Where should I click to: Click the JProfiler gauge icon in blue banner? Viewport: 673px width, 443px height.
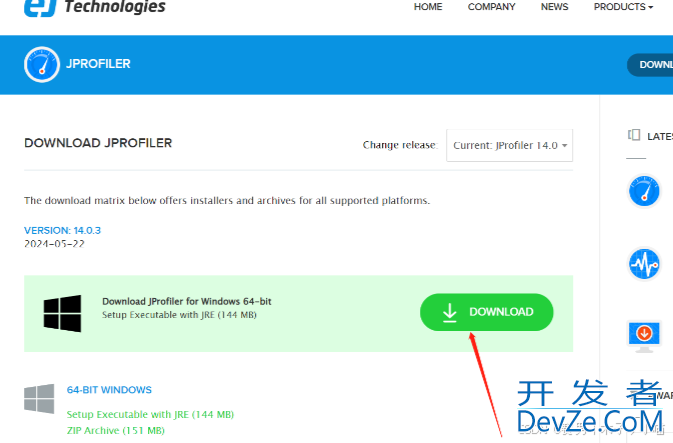tap(42, 64)
